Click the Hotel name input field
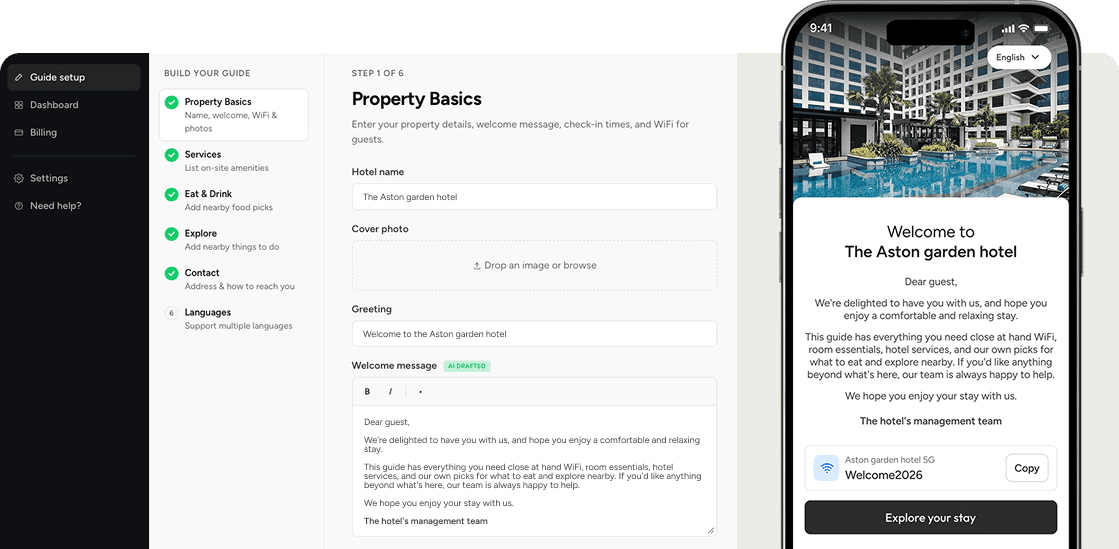1119x549 pixels. pos(535,197)
